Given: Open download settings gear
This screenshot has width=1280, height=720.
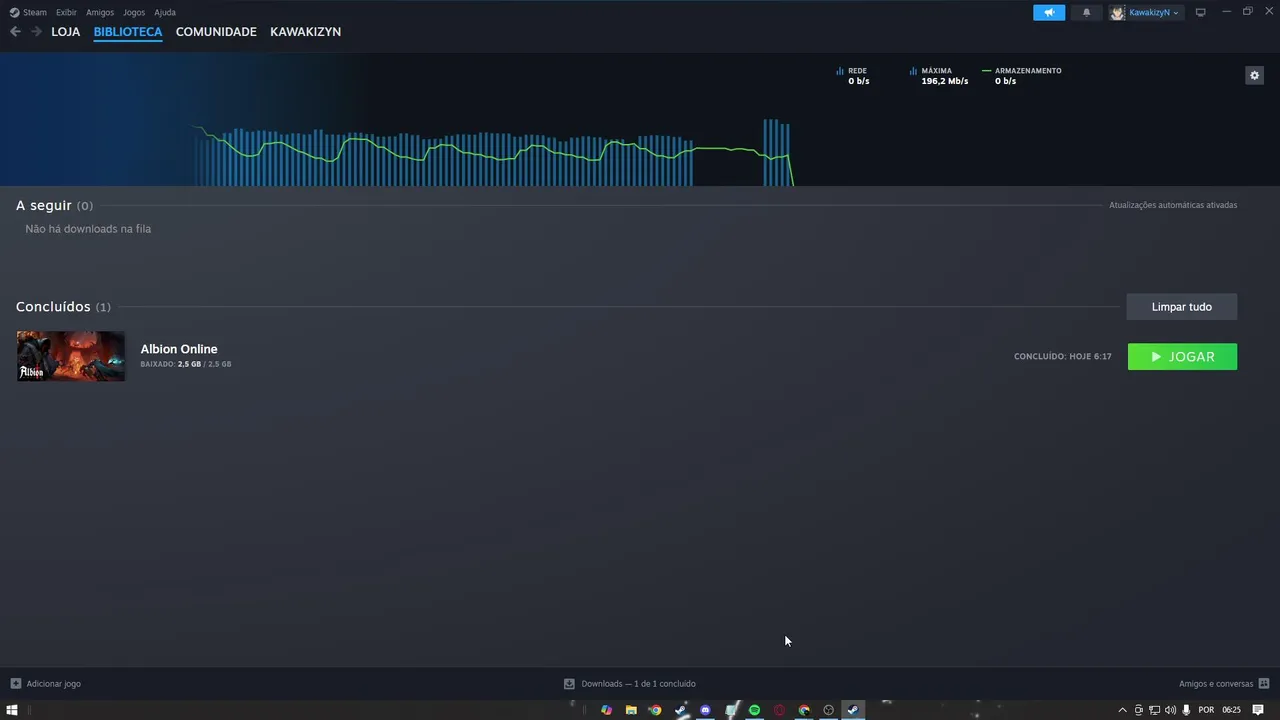Looking at the screenshot, I should [x=1254, y=75].
